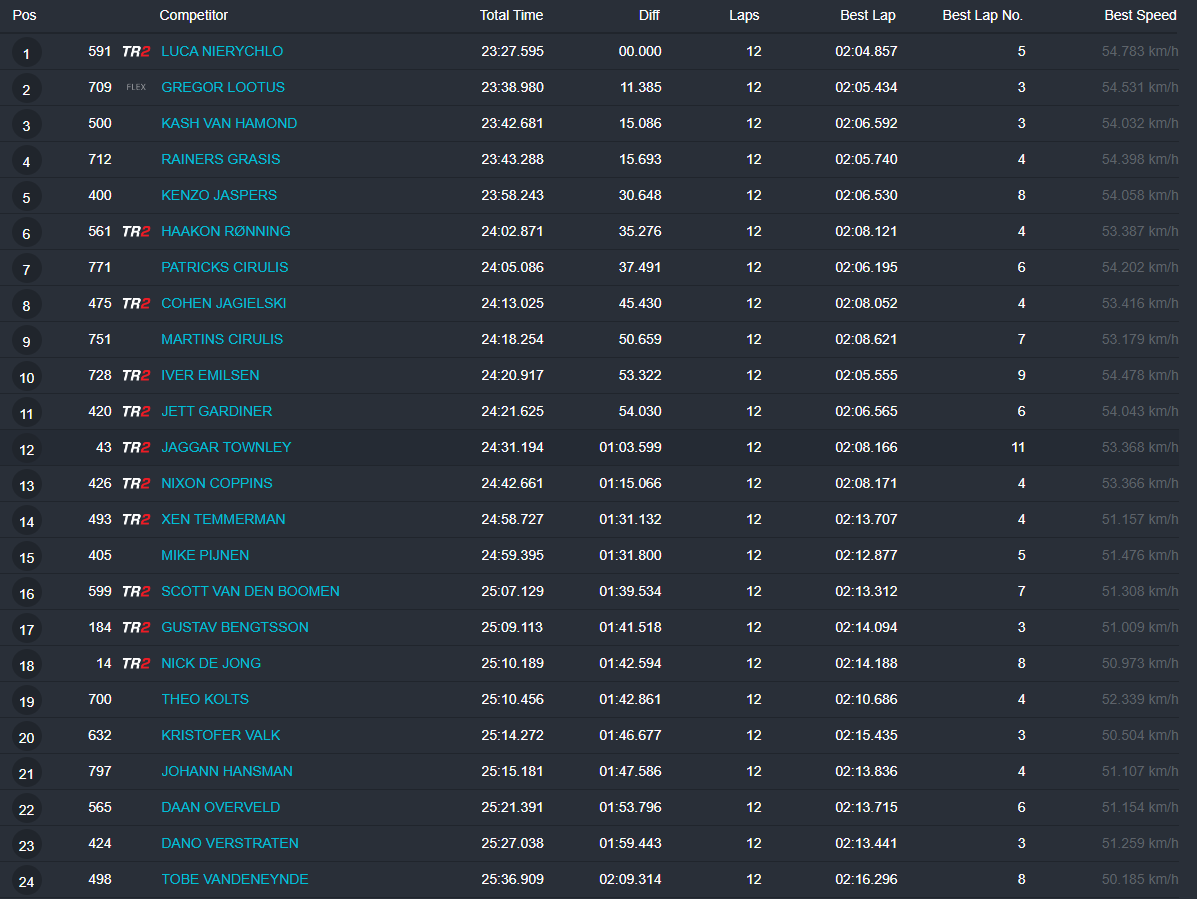Click the Best Speed column header
This screenshot has height=899, width=1197.
(x=1140, y=15)
